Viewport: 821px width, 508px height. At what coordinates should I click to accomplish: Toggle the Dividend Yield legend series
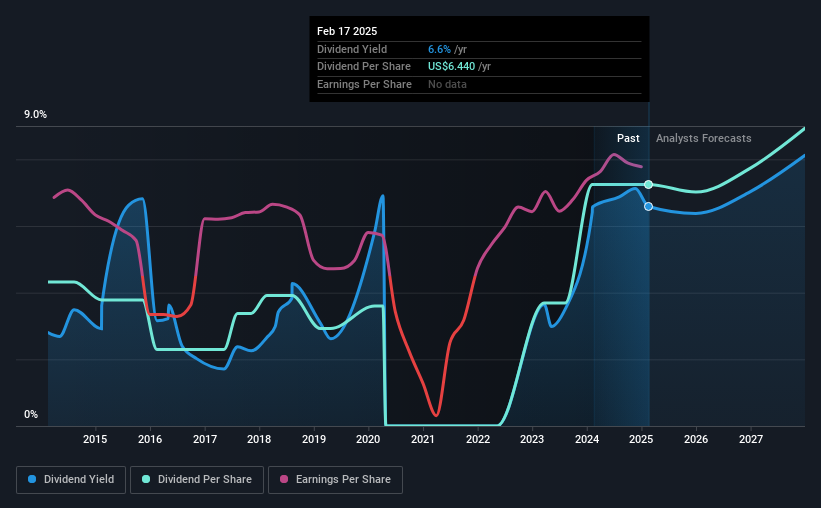[x=71, y=479]
